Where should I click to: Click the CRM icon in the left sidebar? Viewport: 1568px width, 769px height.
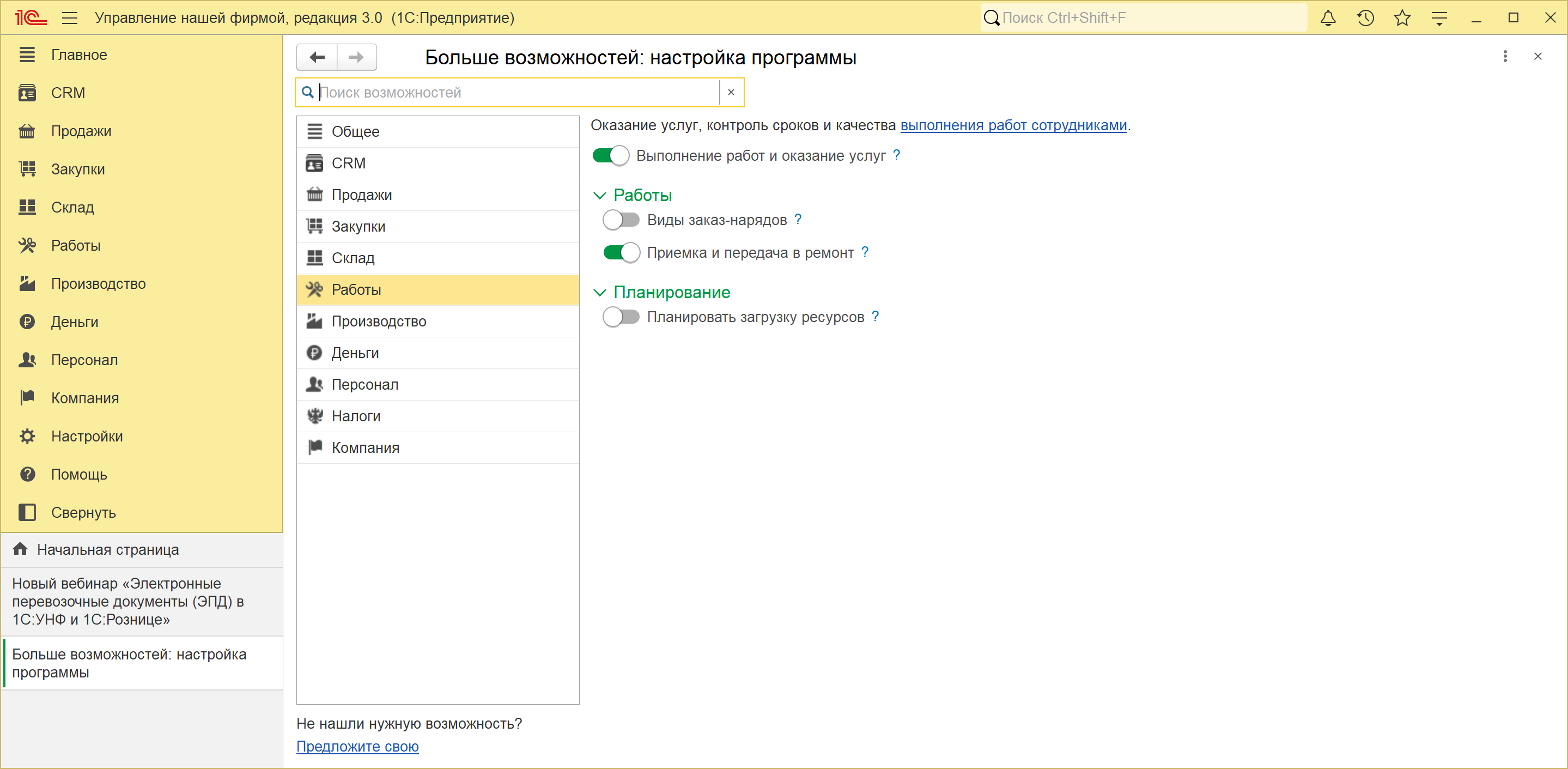27,93
